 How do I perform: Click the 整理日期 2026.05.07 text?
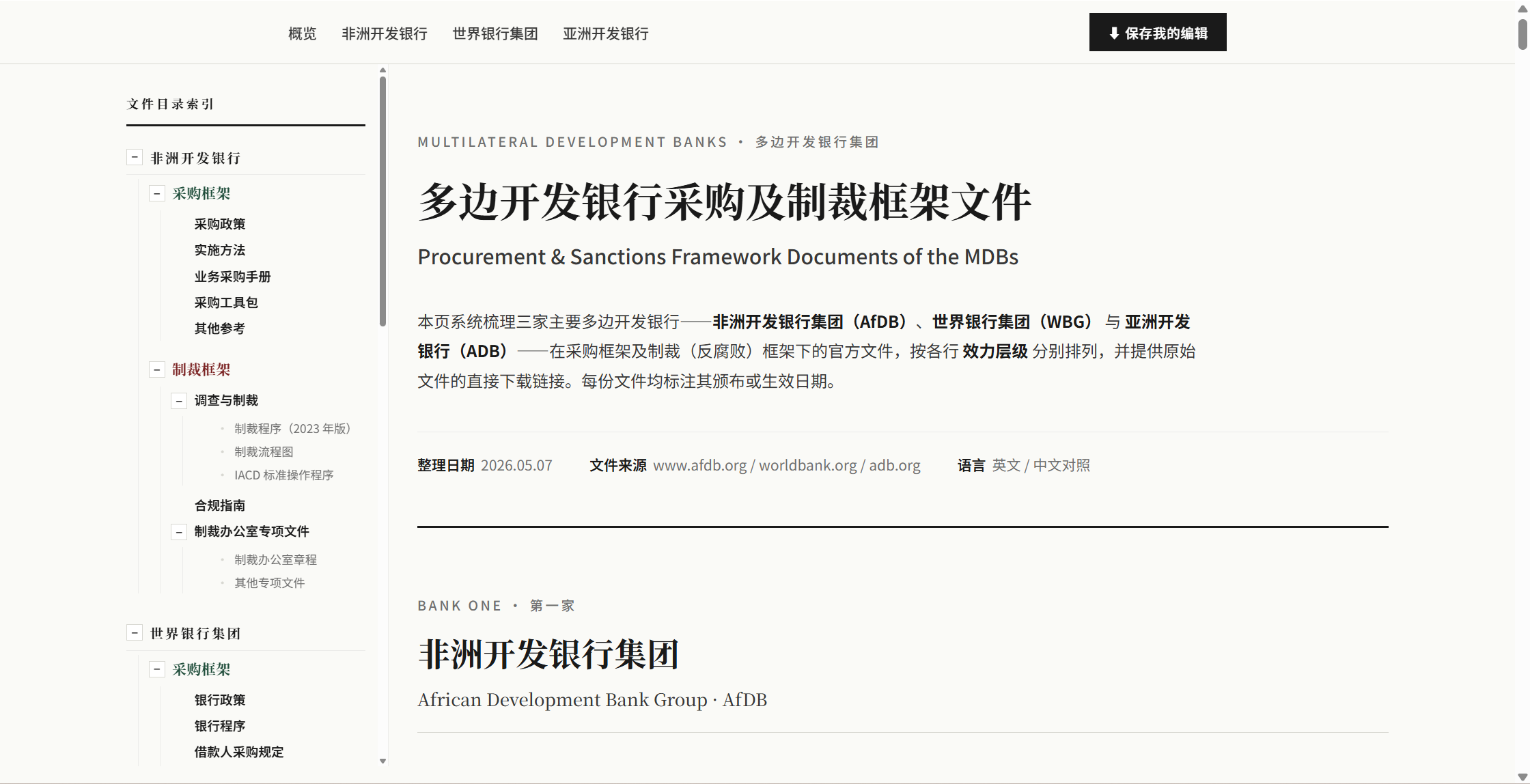pos(485,466)
